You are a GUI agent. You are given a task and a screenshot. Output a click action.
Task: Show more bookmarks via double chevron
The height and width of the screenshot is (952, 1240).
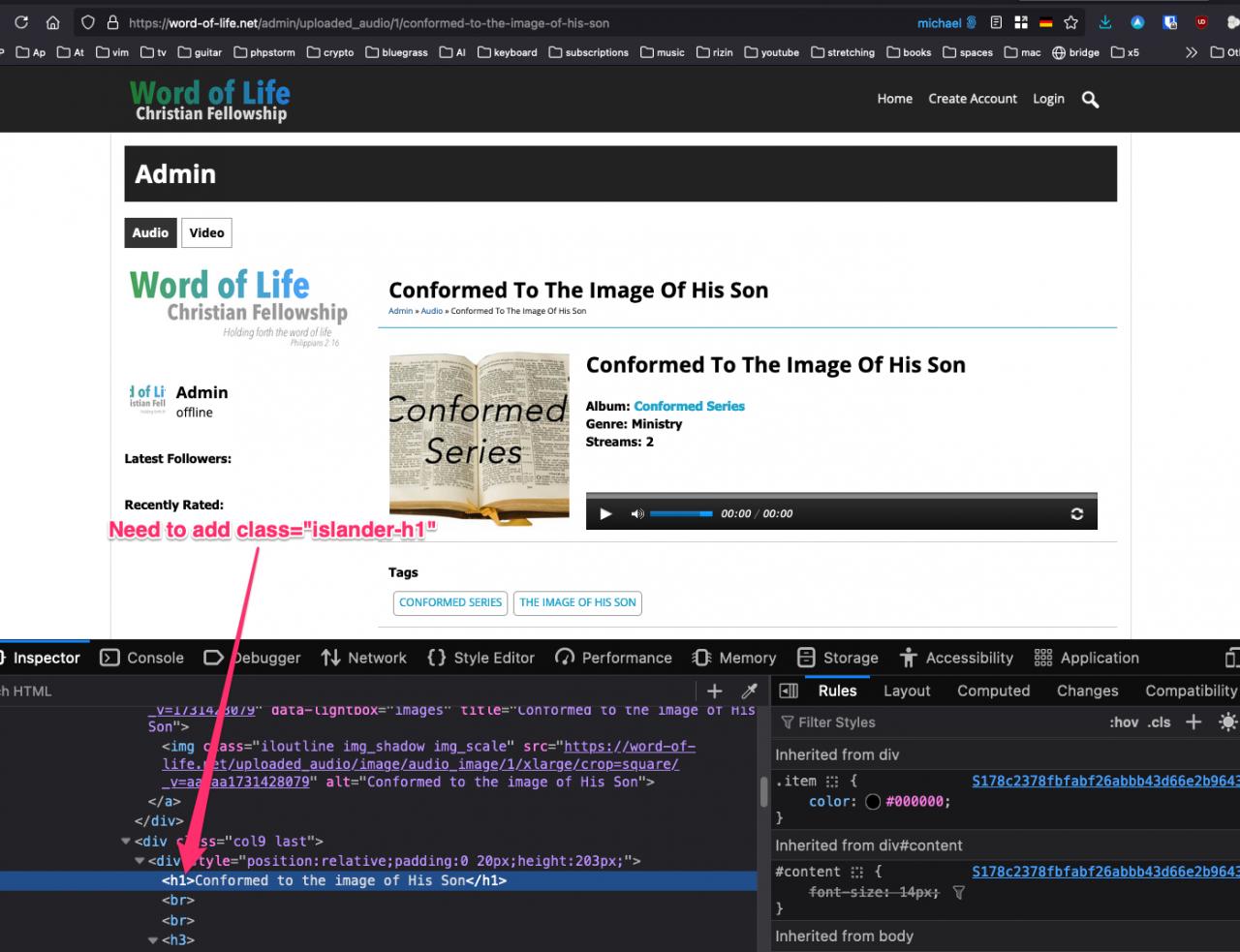(x=1192, y=52)
